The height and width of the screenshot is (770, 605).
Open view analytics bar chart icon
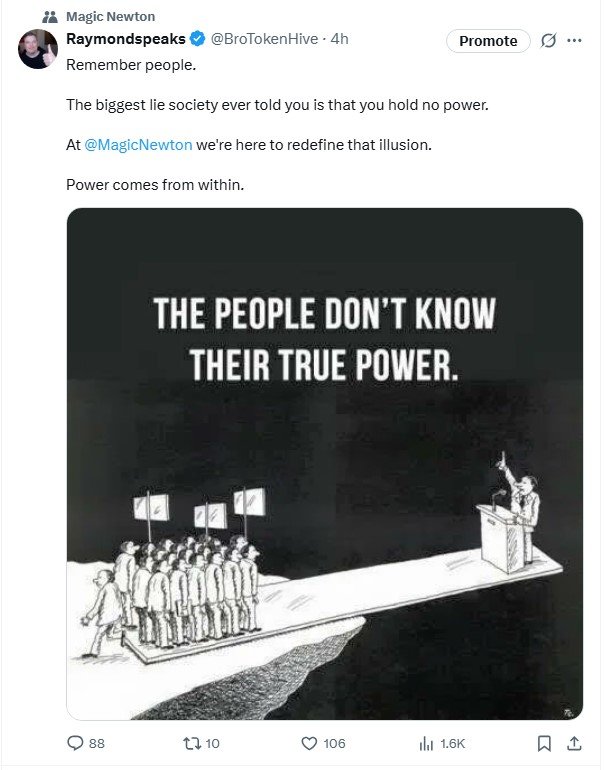426,743
